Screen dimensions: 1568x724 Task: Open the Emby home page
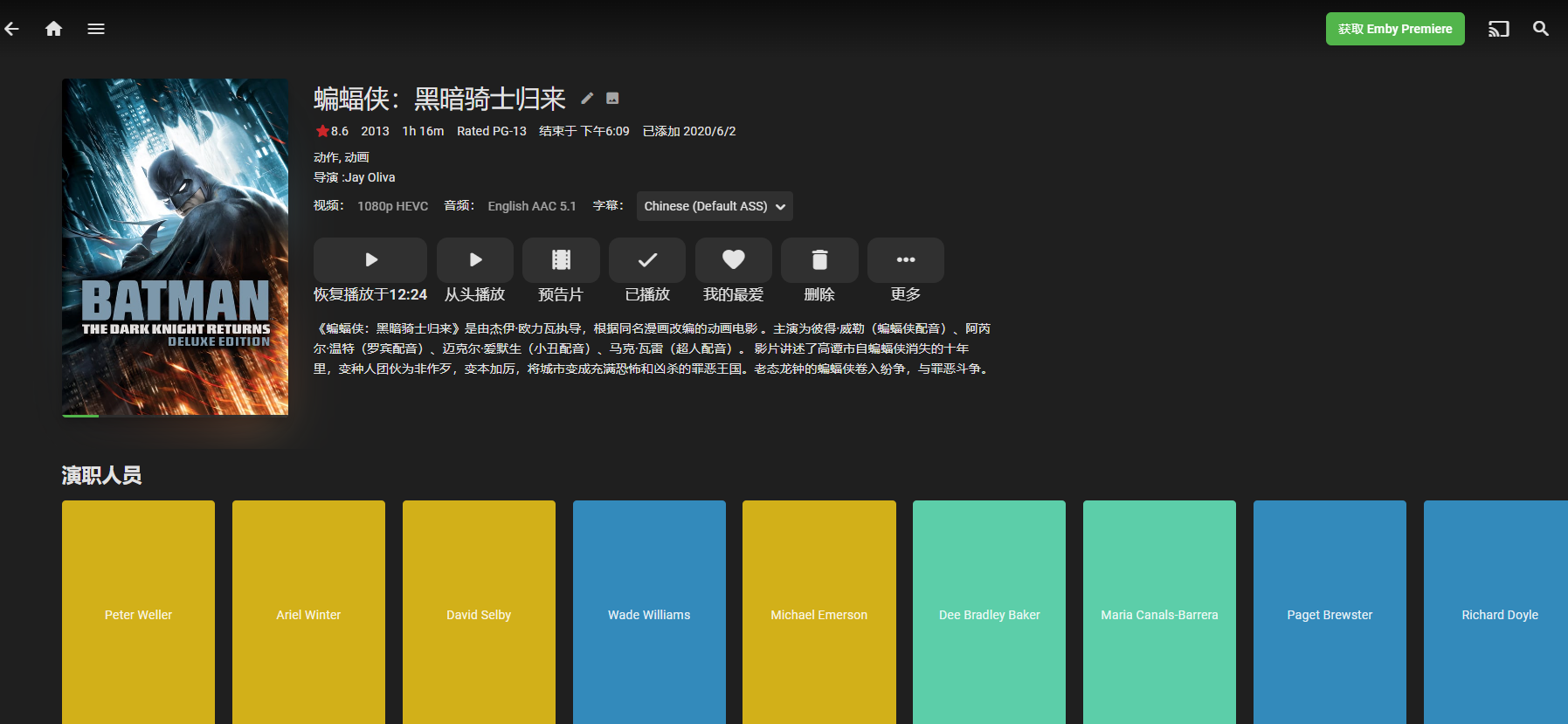pos(53,29)
